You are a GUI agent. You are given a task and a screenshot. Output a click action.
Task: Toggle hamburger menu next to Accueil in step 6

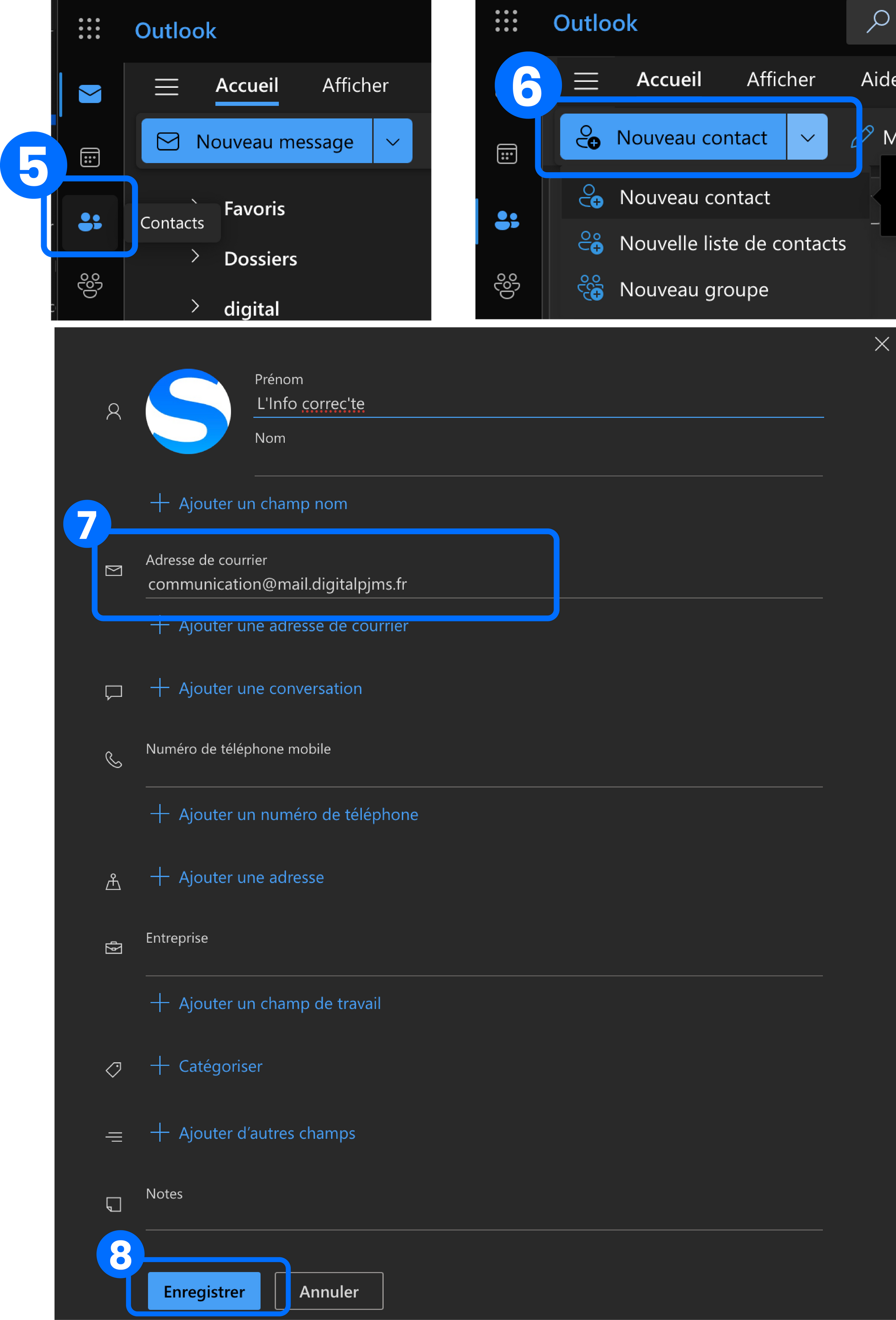[585, 81]
